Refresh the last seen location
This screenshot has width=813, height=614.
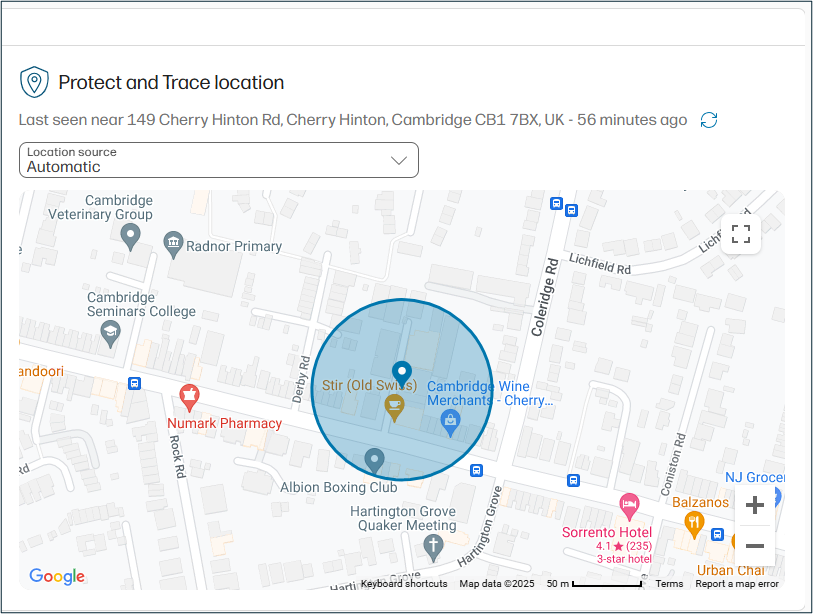pos(709,119)
